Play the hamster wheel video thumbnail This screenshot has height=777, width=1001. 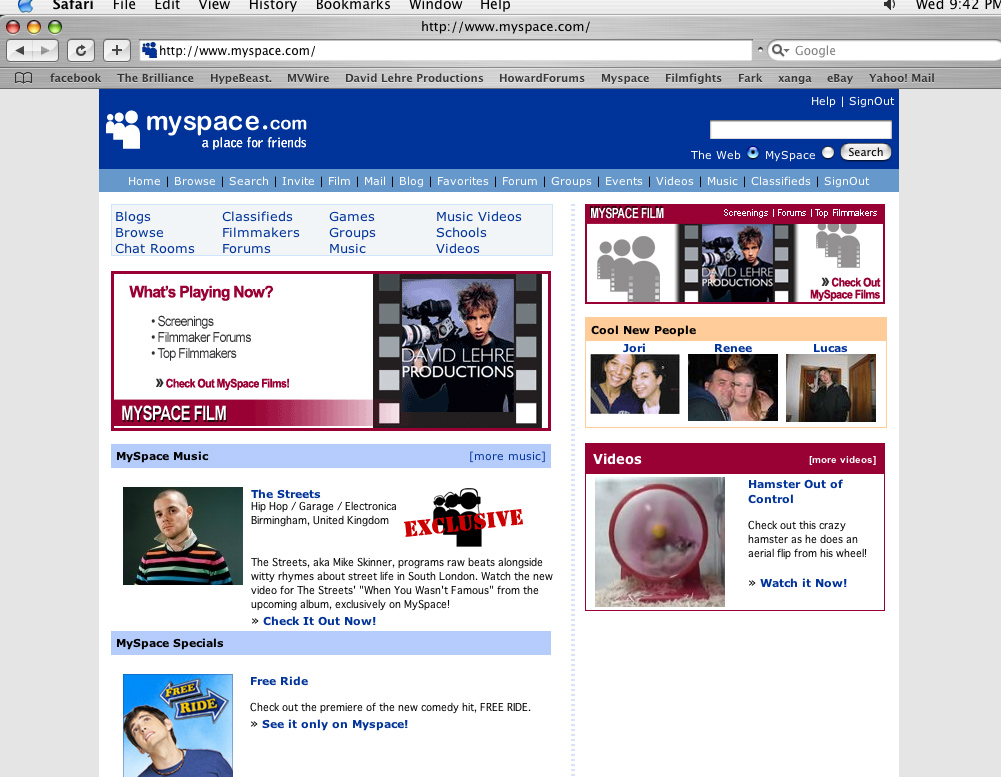[x=659, y=541]
